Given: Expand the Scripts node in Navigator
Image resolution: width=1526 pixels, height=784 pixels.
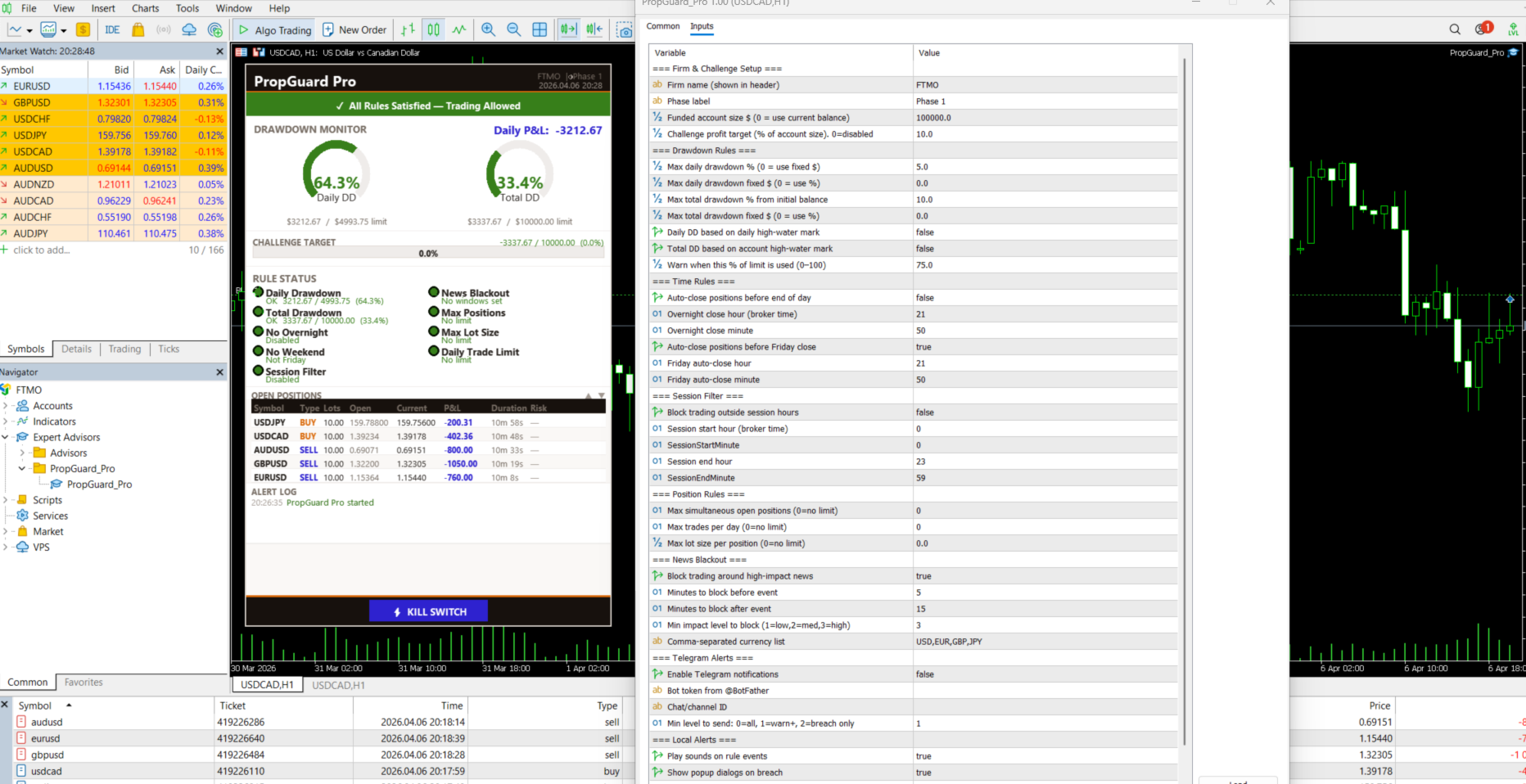Looking at the screenshot, I should coord(6,500).
